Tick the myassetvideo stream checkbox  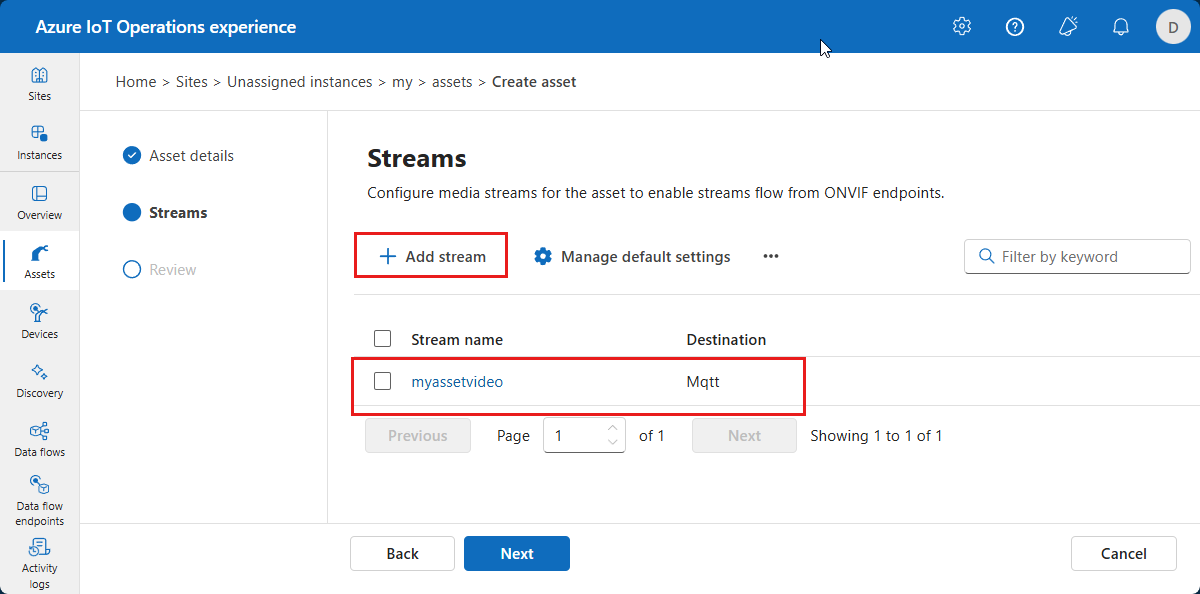(382, 381)
